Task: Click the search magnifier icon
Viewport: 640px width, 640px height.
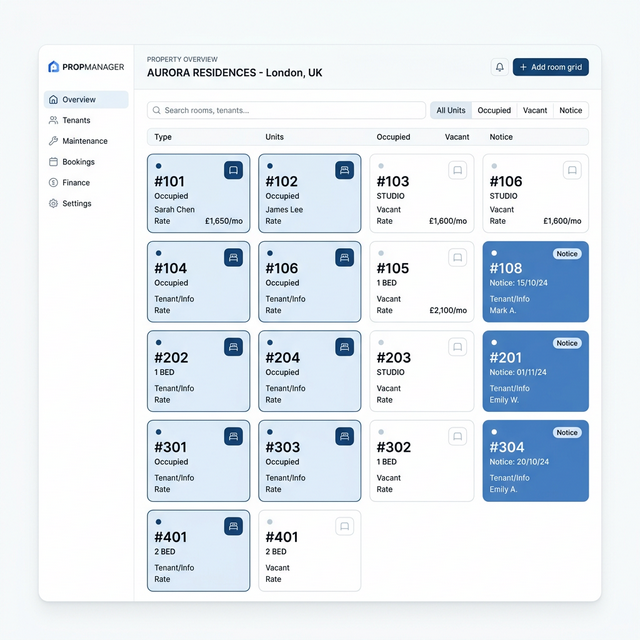Action: click(156, 110)
